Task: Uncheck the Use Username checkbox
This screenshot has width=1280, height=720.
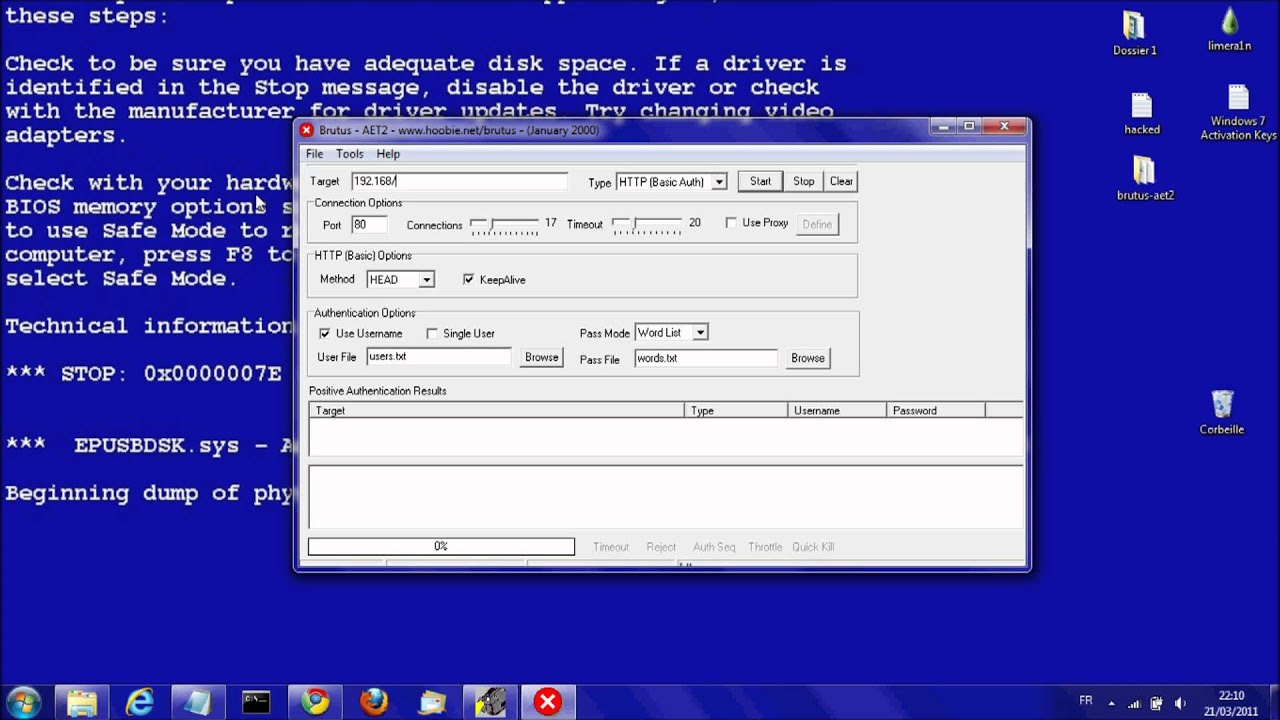Action: point(324,334)
